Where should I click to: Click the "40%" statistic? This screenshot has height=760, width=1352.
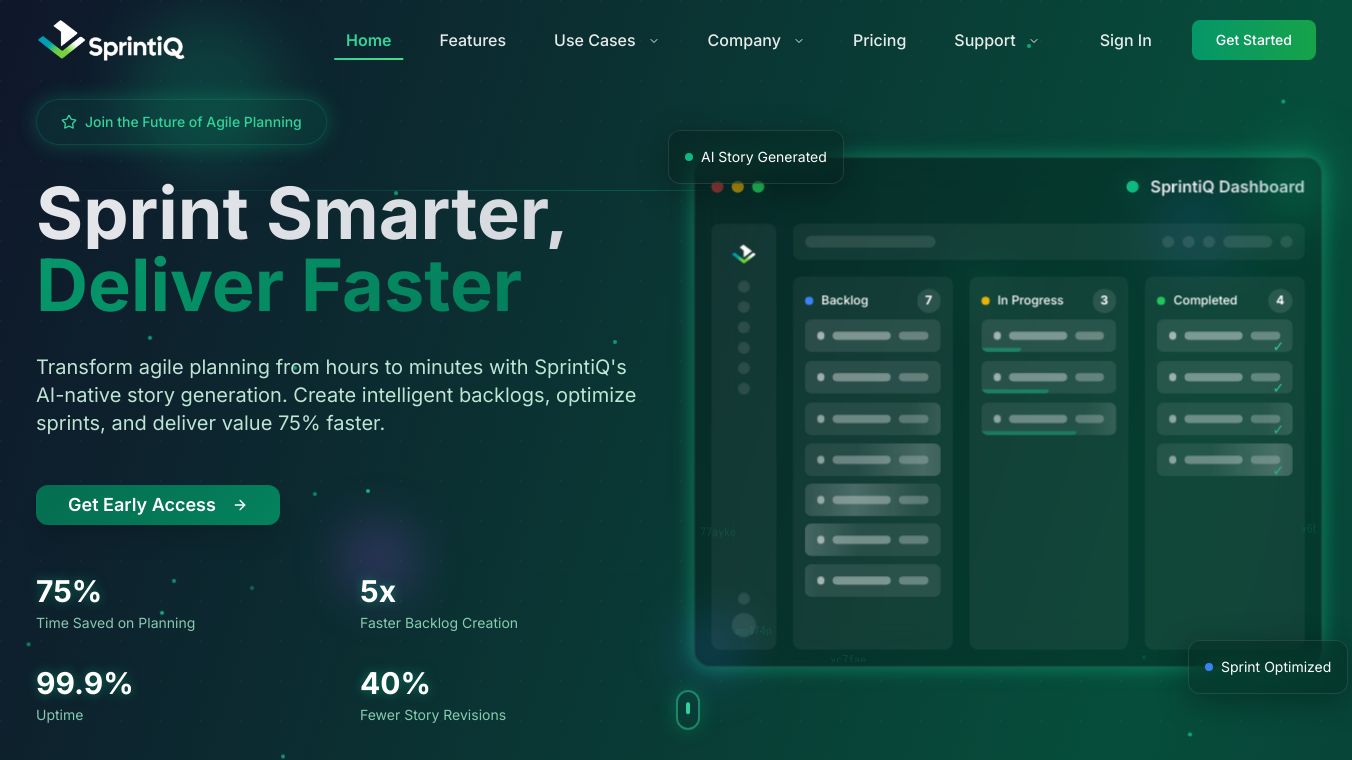pos(395,683)
